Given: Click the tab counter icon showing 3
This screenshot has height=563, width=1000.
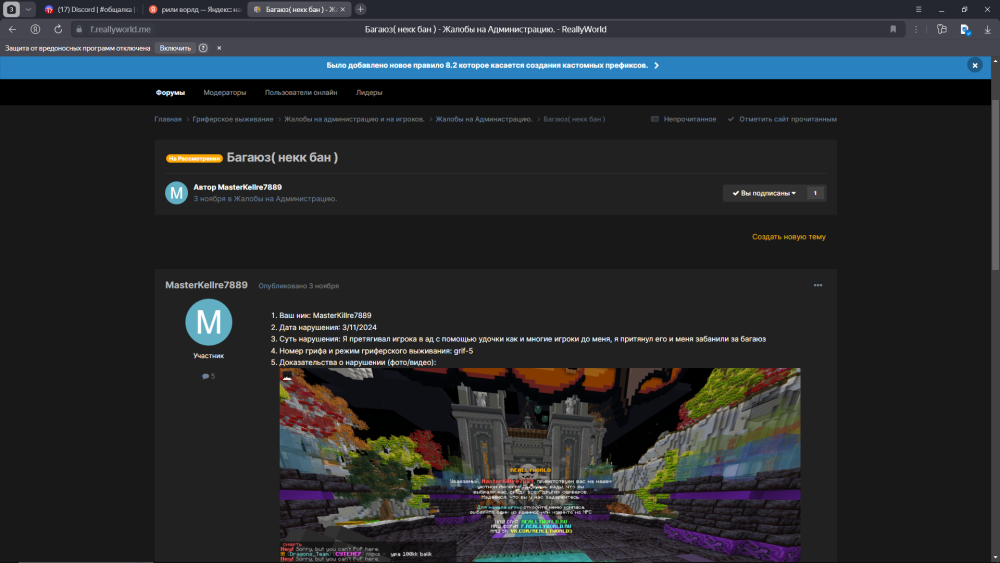Looking at the screenshot, I should point(11,10).
